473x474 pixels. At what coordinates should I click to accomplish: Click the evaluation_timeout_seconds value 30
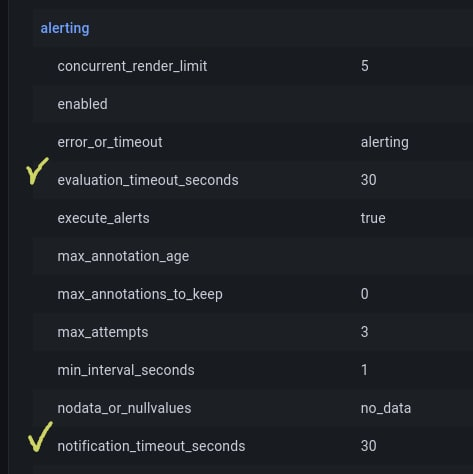pos(369,180)
